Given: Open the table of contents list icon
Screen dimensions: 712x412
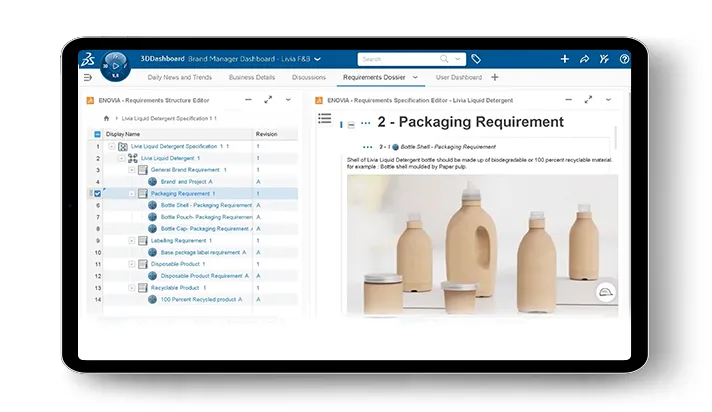Looking at the screenshot, I should (325, 119).
